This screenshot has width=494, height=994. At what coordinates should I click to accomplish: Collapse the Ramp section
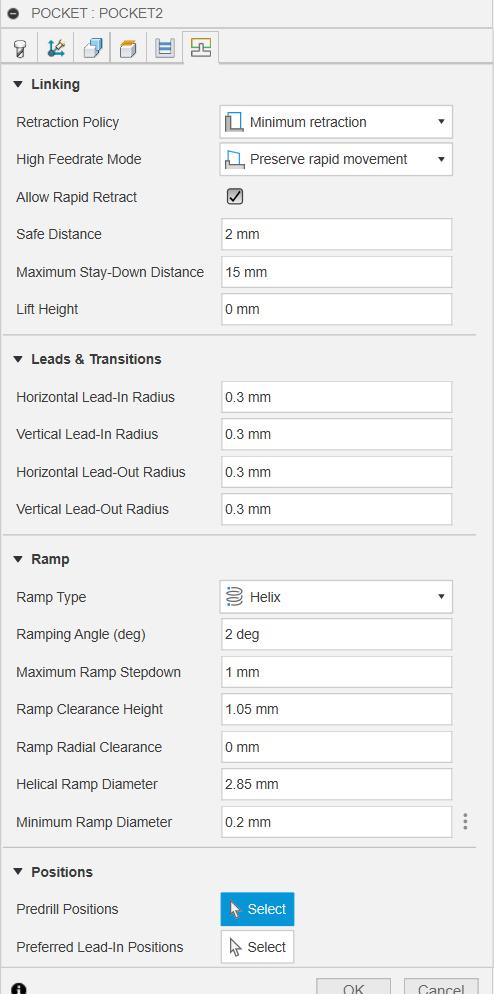(x=18, y=559)
